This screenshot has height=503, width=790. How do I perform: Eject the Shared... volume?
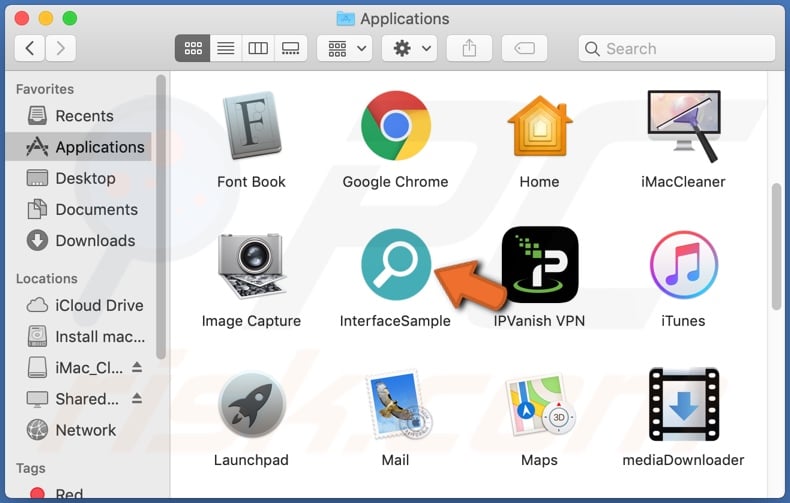137,399
